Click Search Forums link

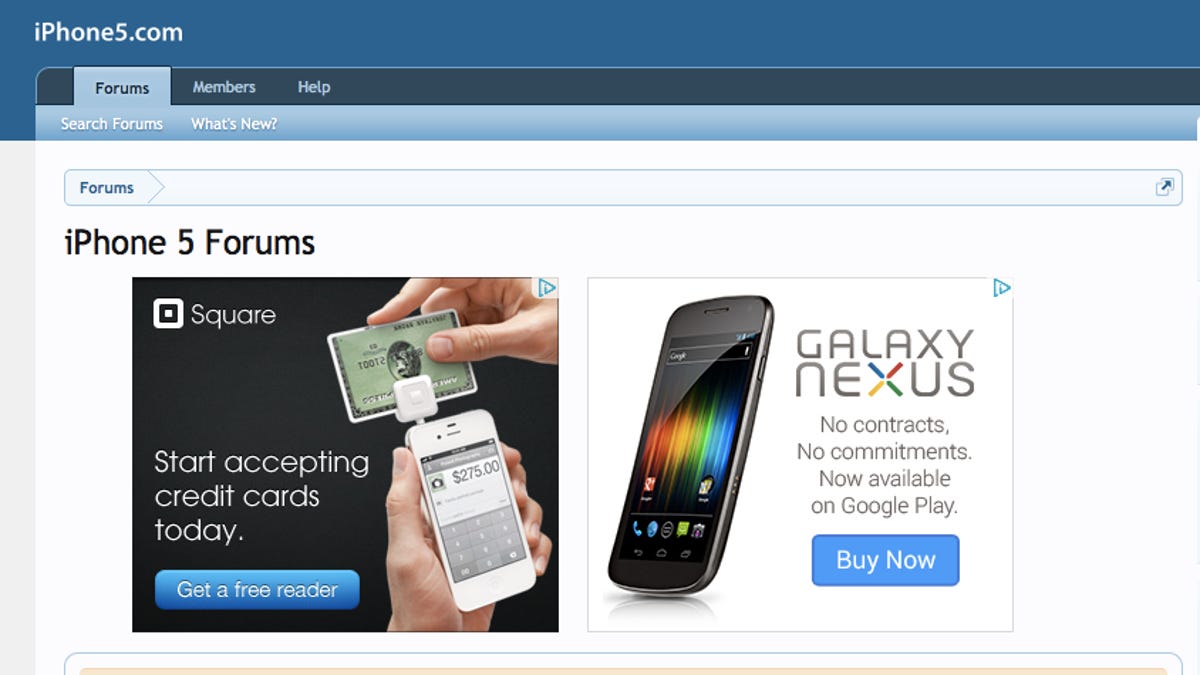(112, 124)
